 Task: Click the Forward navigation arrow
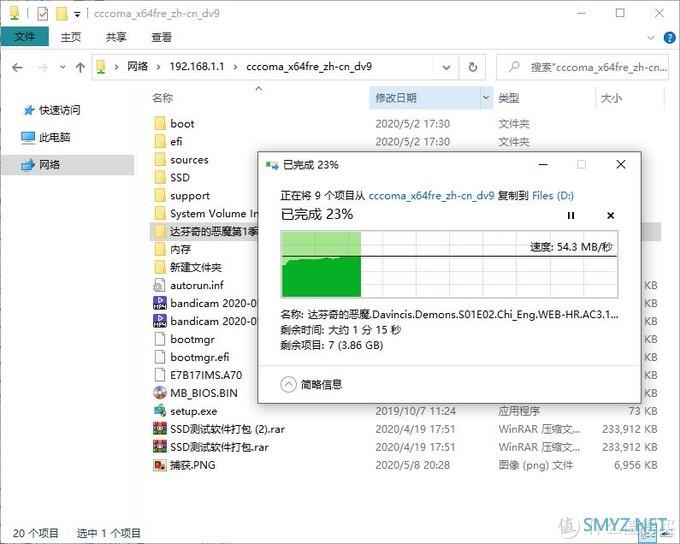[42, 67]
